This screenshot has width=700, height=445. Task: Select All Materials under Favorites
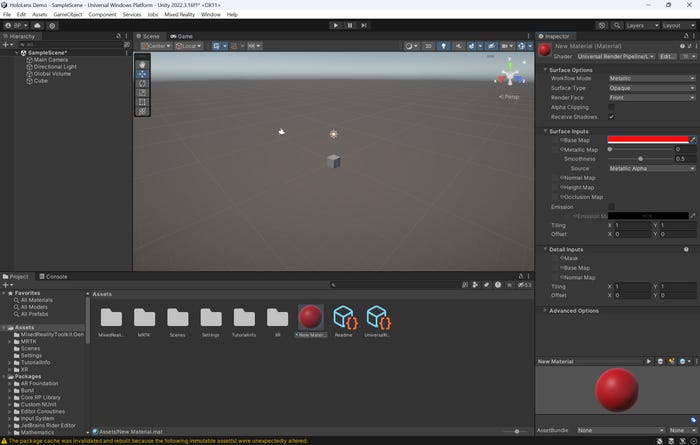pyautogui.click(x=36, y=300)
